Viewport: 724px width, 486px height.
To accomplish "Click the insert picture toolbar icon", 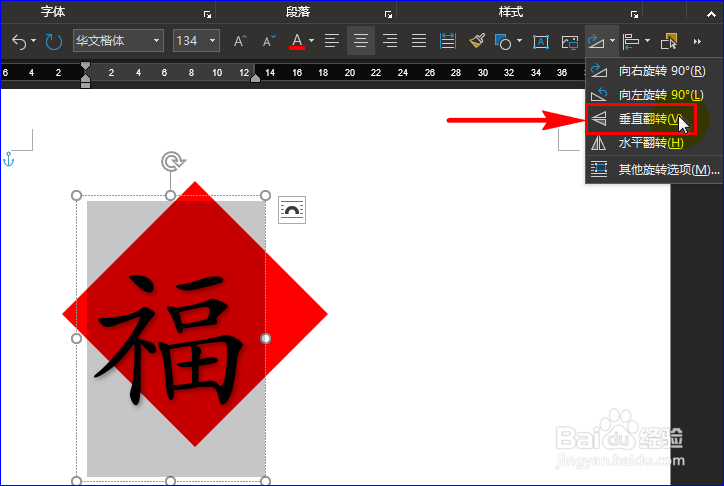I will (x=569, y=42).
